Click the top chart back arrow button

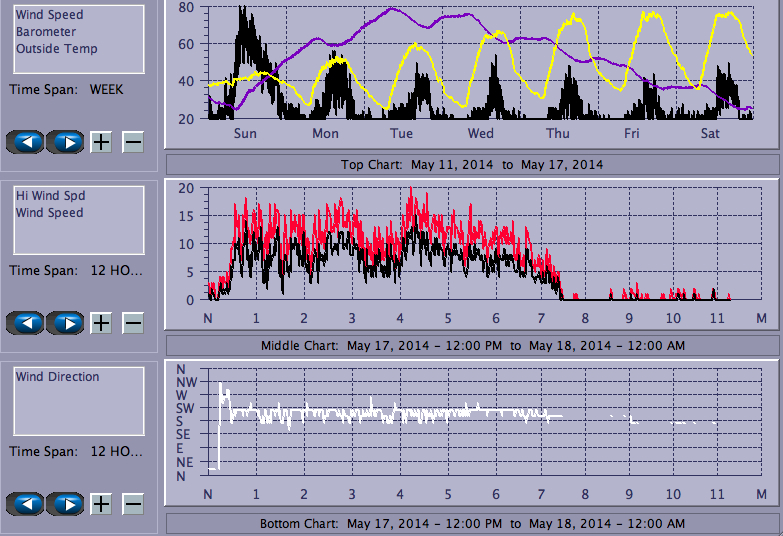point(27,142)
